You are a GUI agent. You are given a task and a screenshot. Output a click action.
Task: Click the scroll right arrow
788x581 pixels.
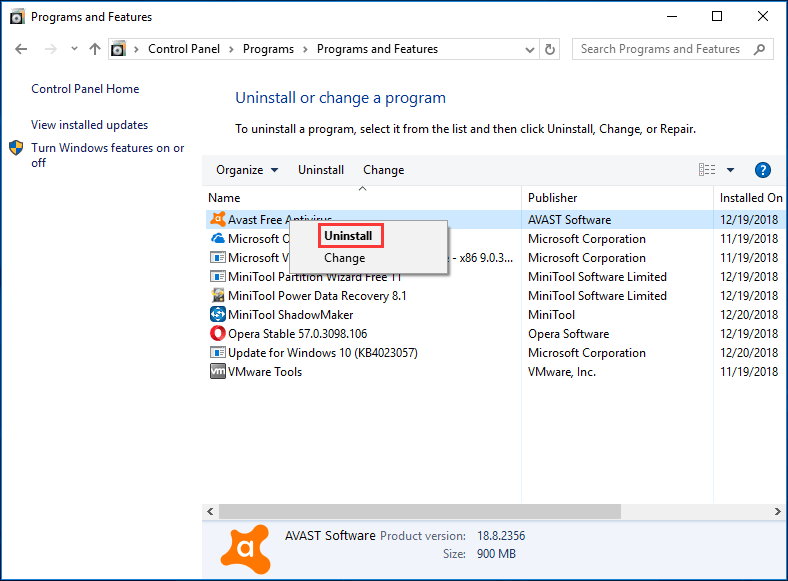pos(777,511)
